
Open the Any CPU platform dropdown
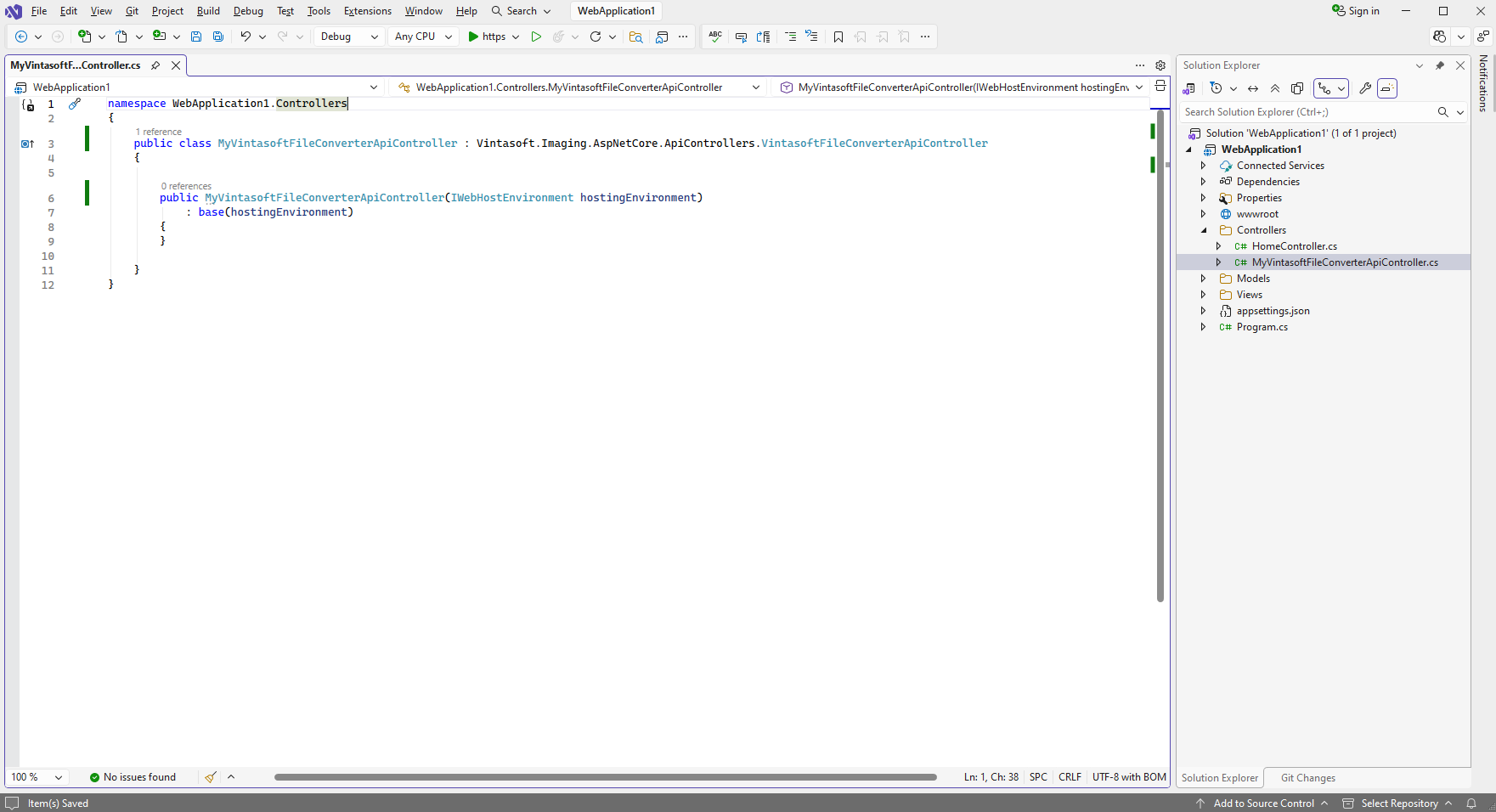[x=422, y=37]
